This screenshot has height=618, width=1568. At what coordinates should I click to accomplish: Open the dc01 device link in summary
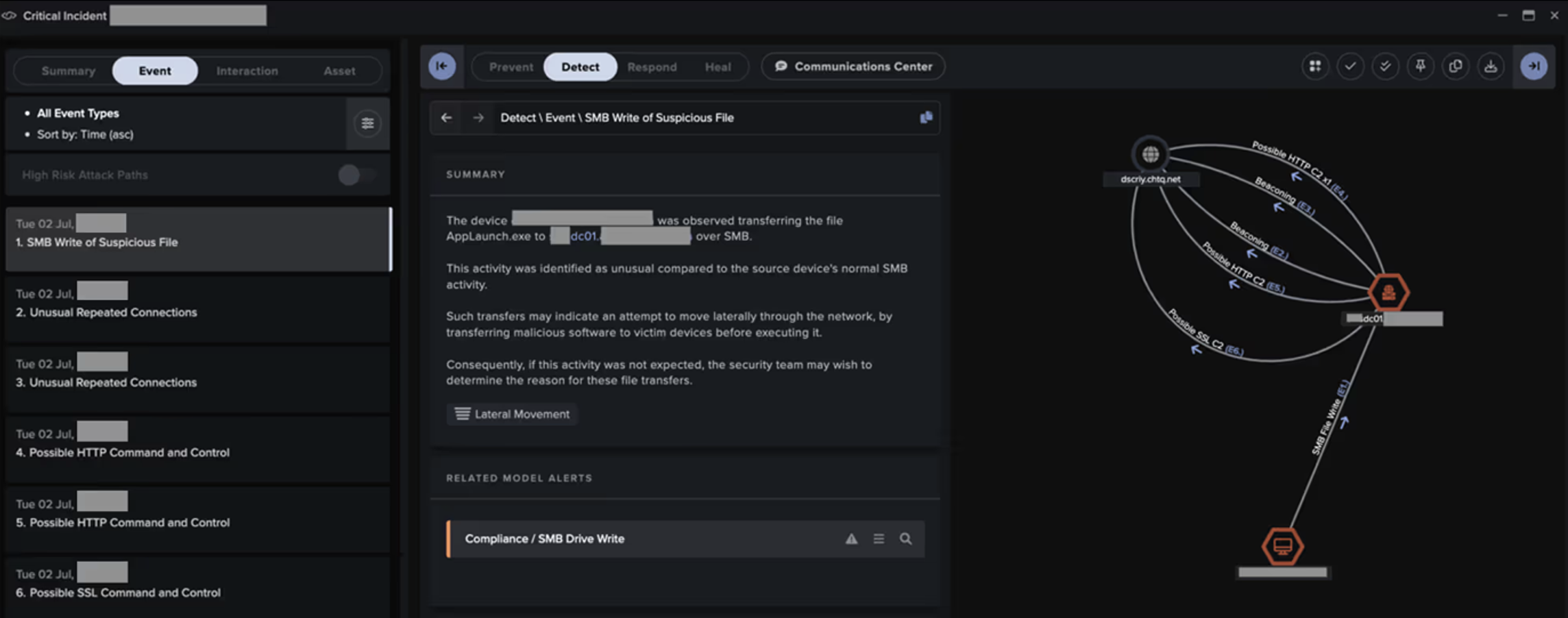(620, 236)
